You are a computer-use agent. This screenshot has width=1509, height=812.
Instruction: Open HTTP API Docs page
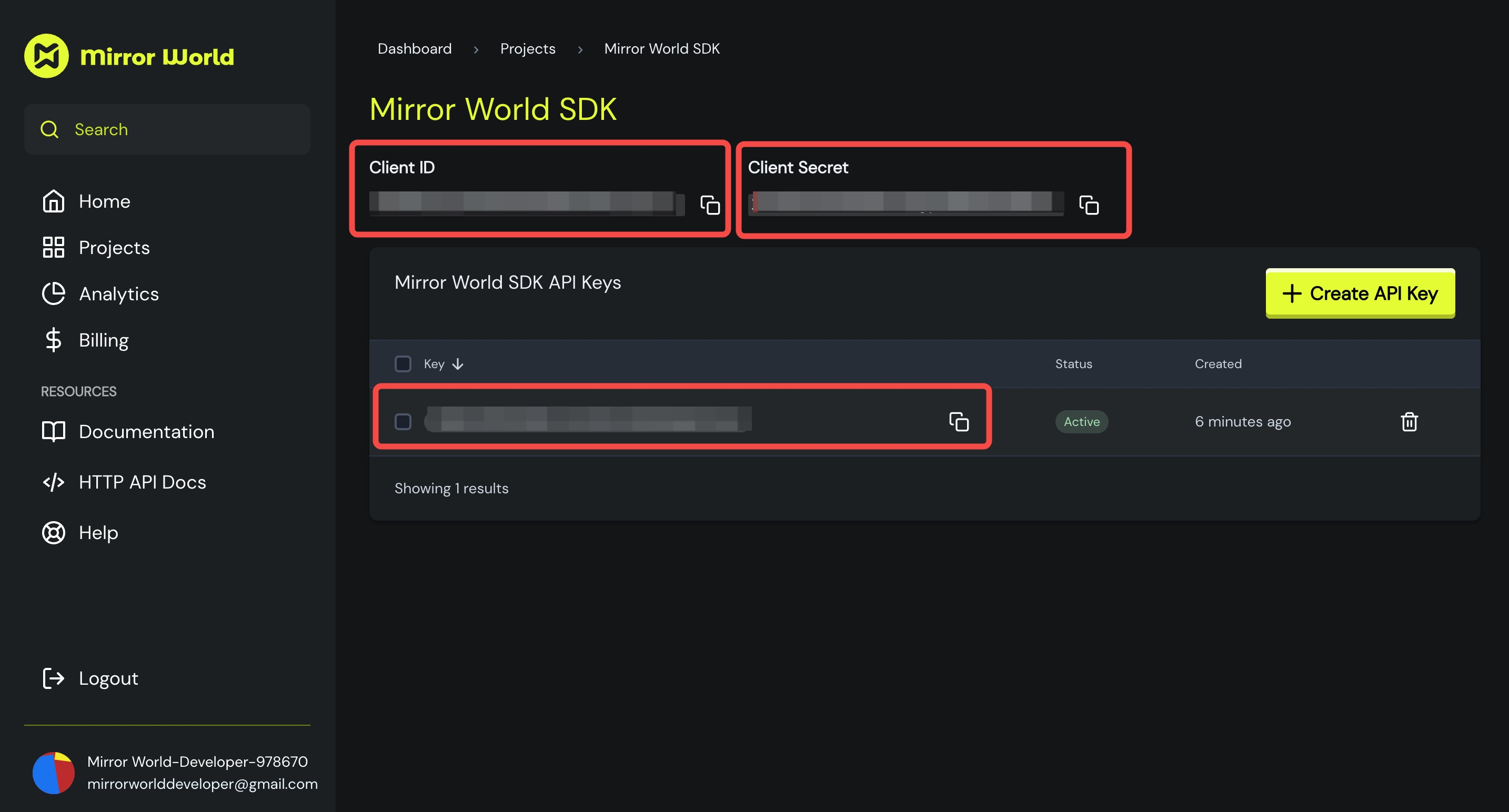pos(143,482)
